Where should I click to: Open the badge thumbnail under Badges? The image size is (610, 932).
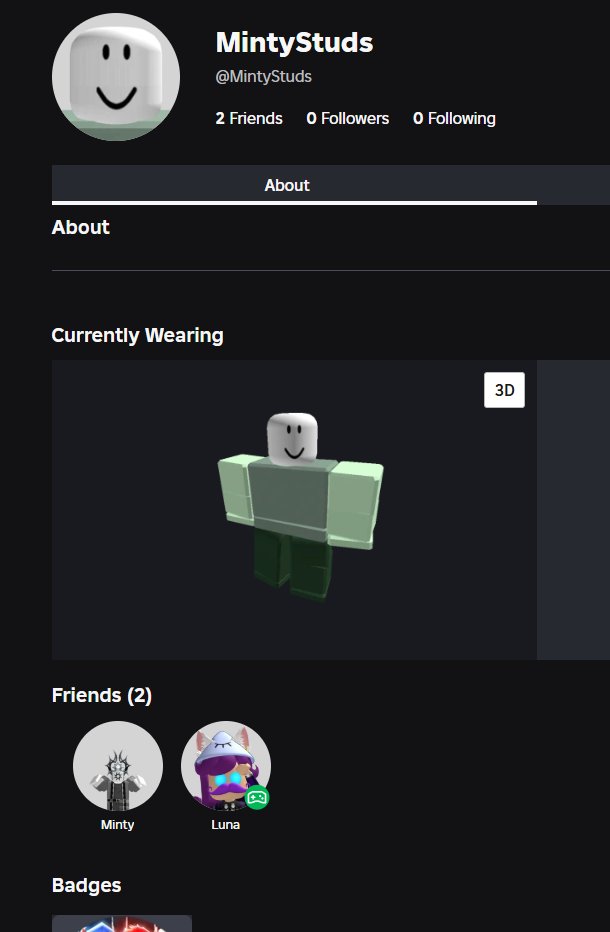click(x=122, y=924)
